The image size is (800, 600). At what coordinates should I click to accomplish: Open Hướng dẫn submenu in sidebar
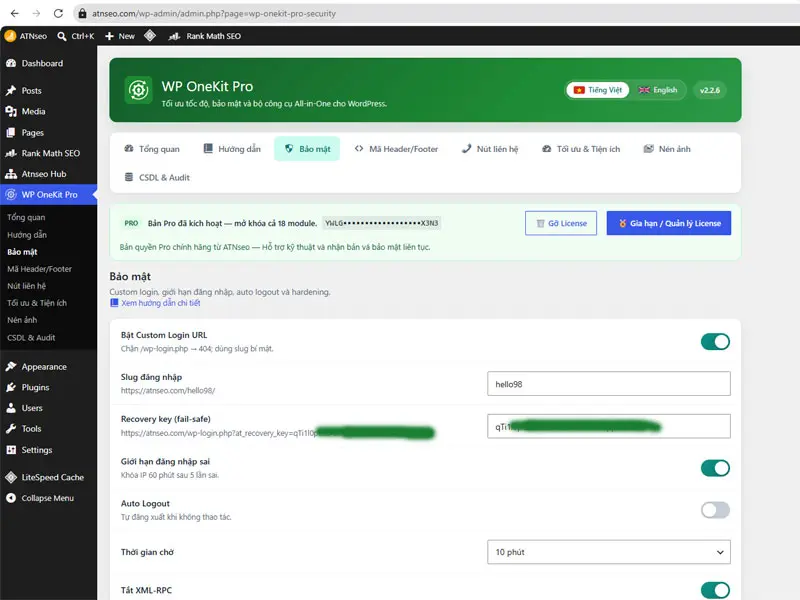pos(27,235)
